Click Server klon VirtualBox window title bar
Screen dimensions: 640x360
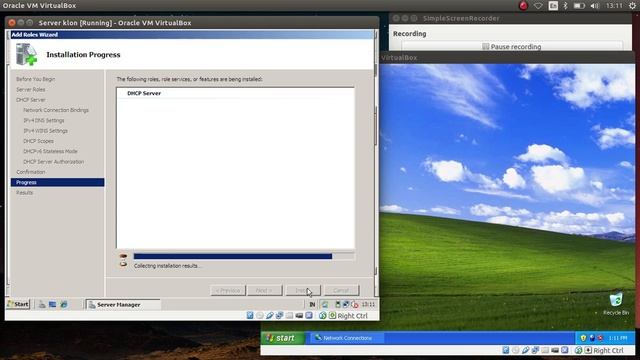click(x=192, y=23)
